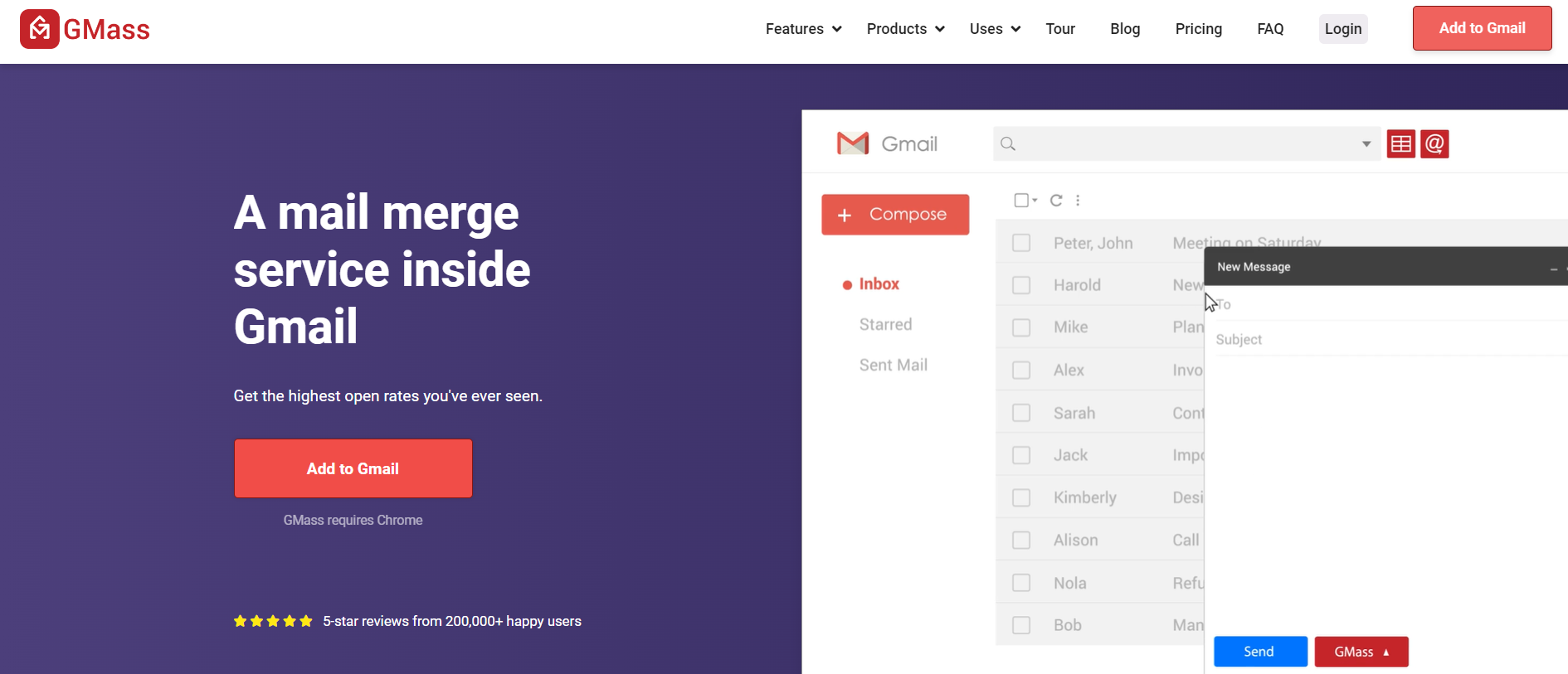Open the GMass spreadsheet icon button
The height and width of the screenshot is (674, 1568).
point(1401,144)
